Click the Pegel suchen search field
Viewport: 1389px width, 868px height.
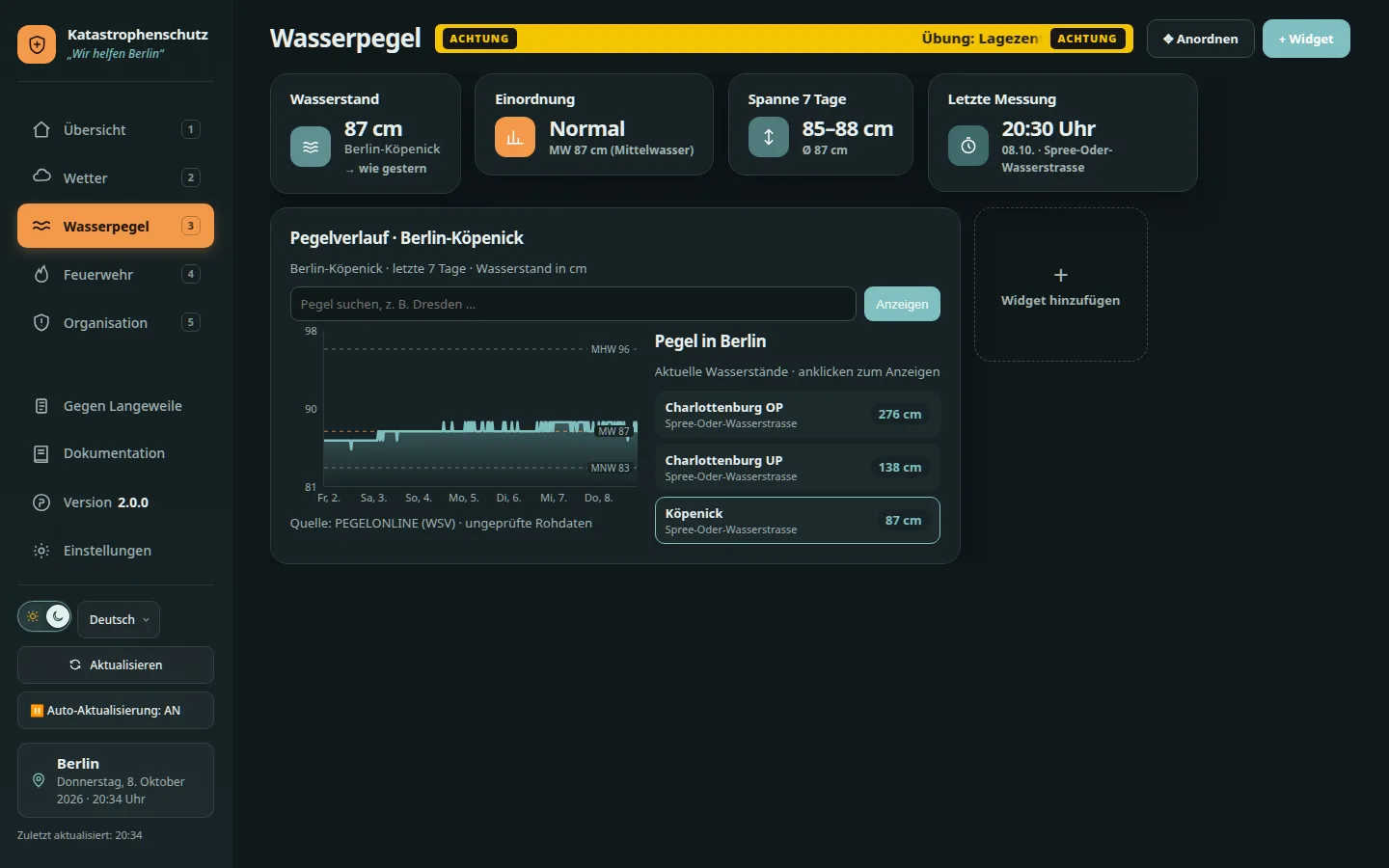click(x=573, y=304)
